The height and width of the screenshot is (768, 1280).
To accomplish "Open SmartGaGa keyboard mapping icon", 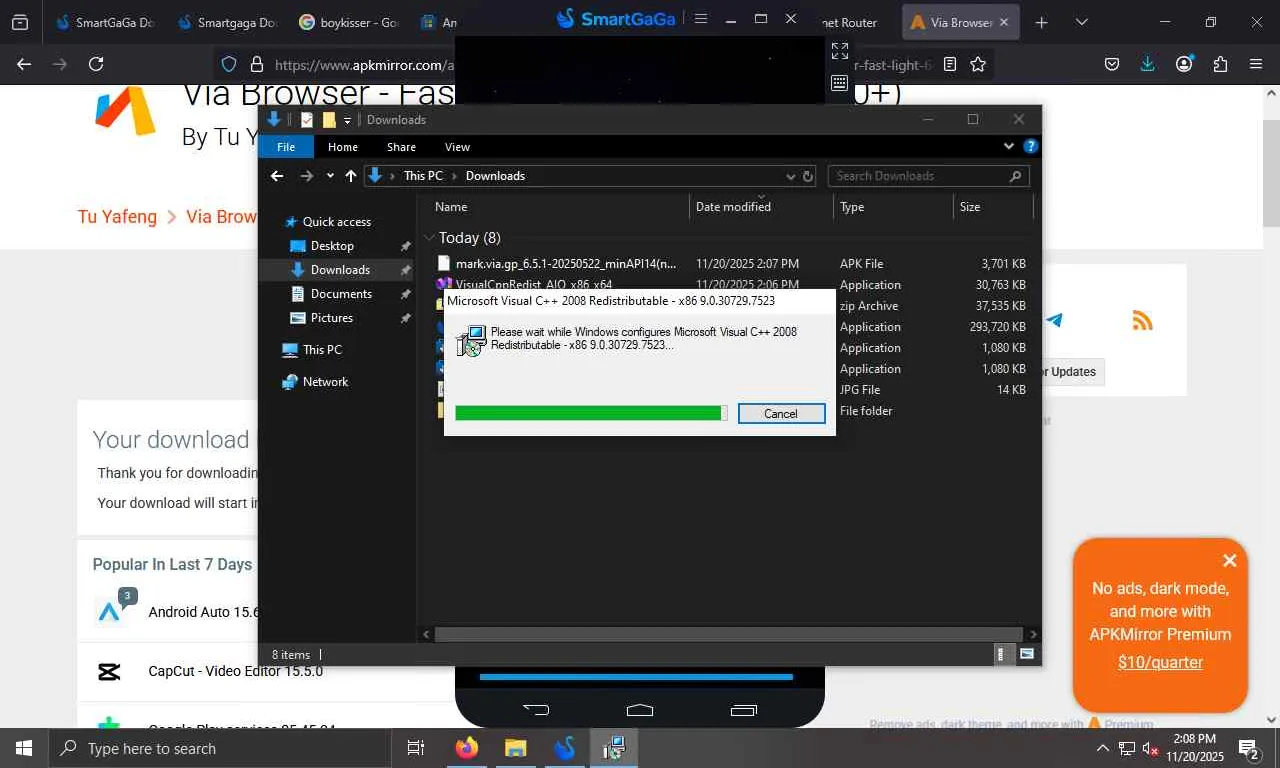I will (840, 82).
